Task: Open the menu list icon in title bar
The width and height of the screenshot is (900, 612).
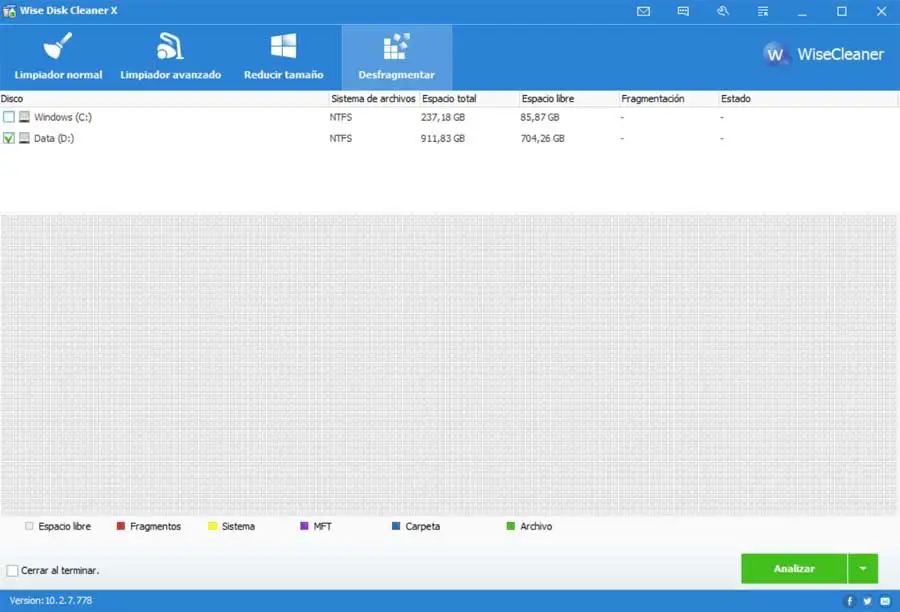Action: click(x=763, y=11)
